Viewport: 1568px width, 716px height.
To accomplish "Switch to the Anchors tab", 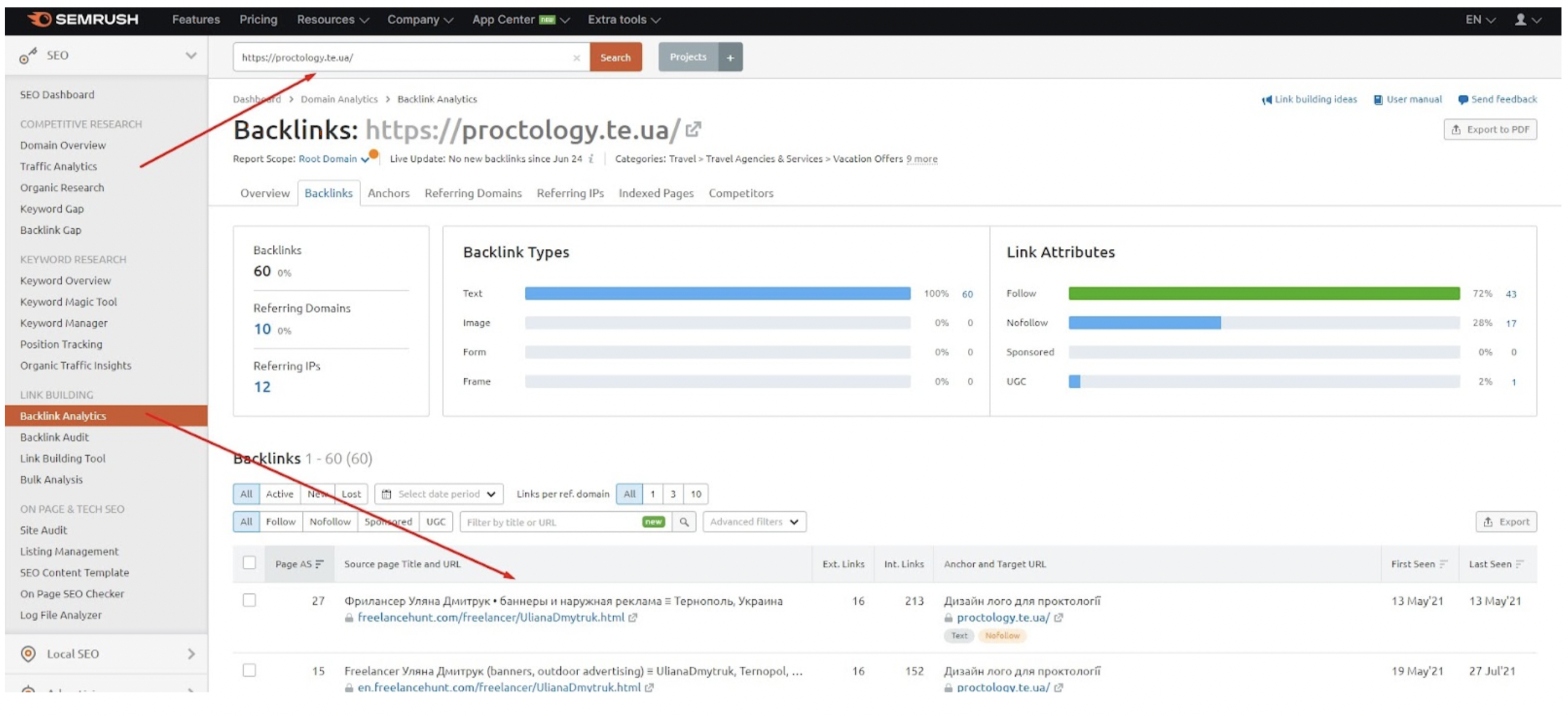I will click(388, 193).
